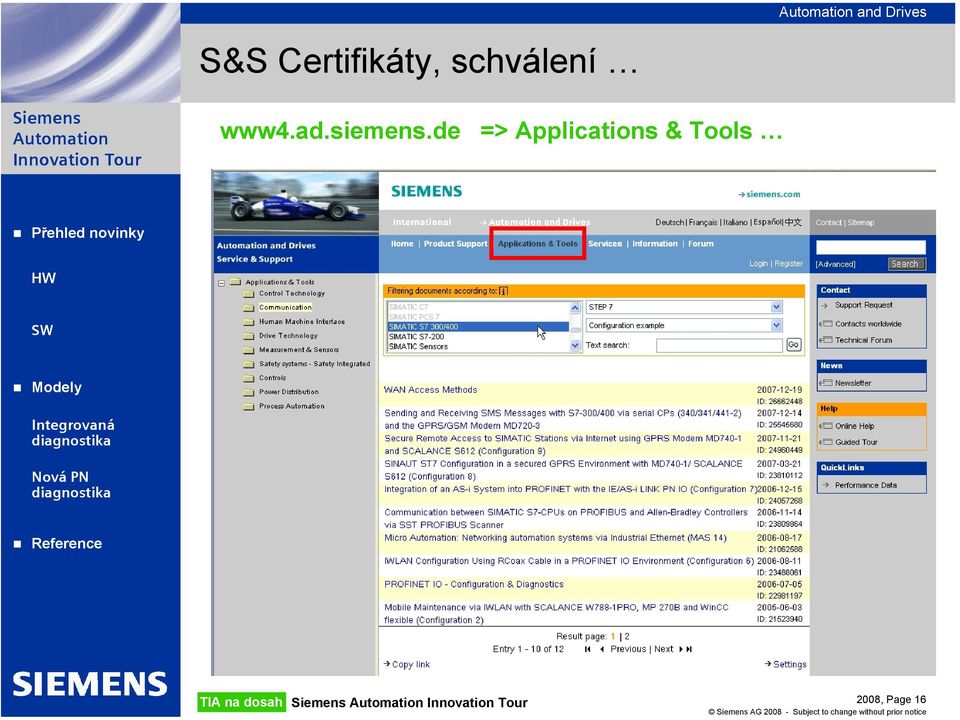Open the Micro Automation MAS 14 document

(555, 538)
